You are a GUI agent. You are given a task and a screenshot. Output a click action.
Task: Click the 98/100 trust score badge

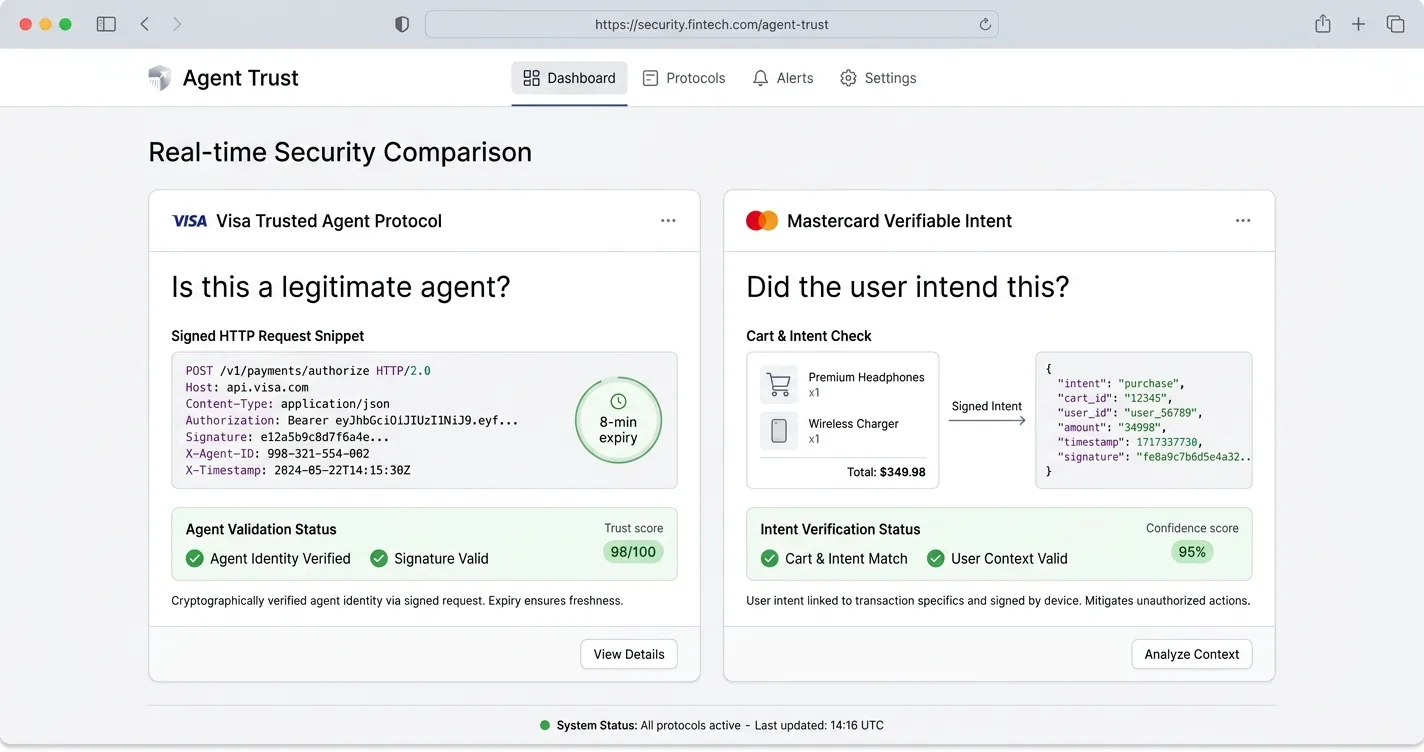point(633,551)
